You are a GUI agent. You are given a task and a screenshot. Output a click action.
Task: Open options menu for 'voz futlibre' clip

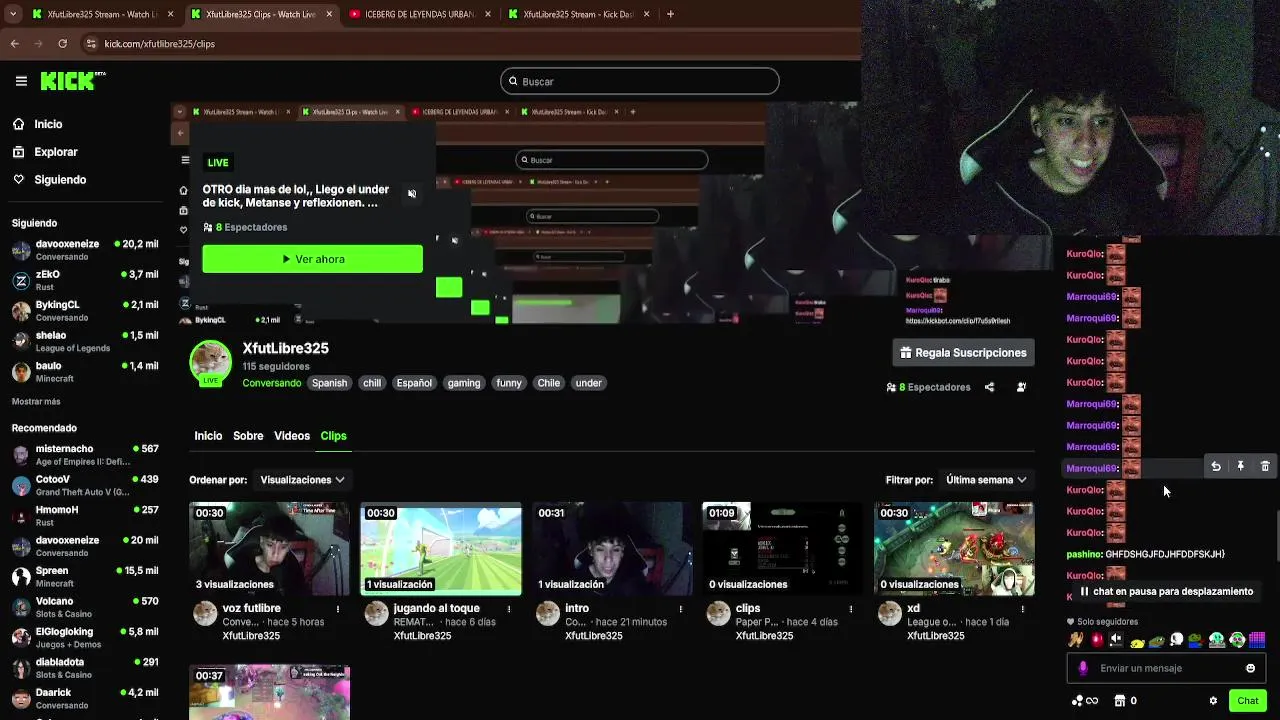pos(338,609)
